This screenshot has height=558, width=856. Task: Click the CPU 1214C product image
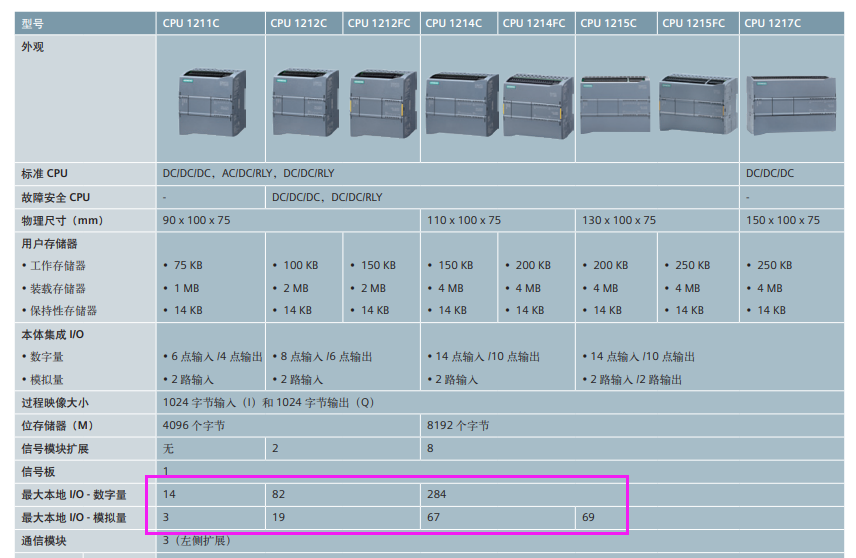click(x=462, y=104)
